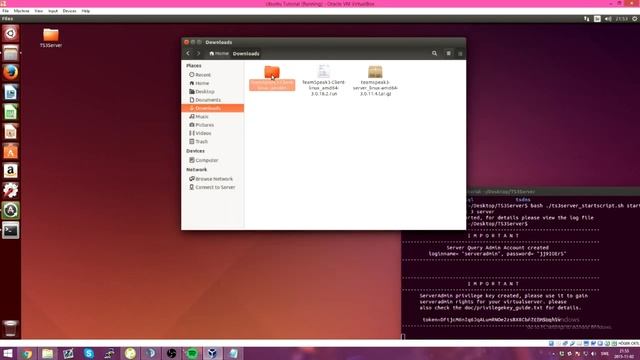Launch Firefox from the Ubuntu launcher
640x360 pixels.
pos(11,73)
